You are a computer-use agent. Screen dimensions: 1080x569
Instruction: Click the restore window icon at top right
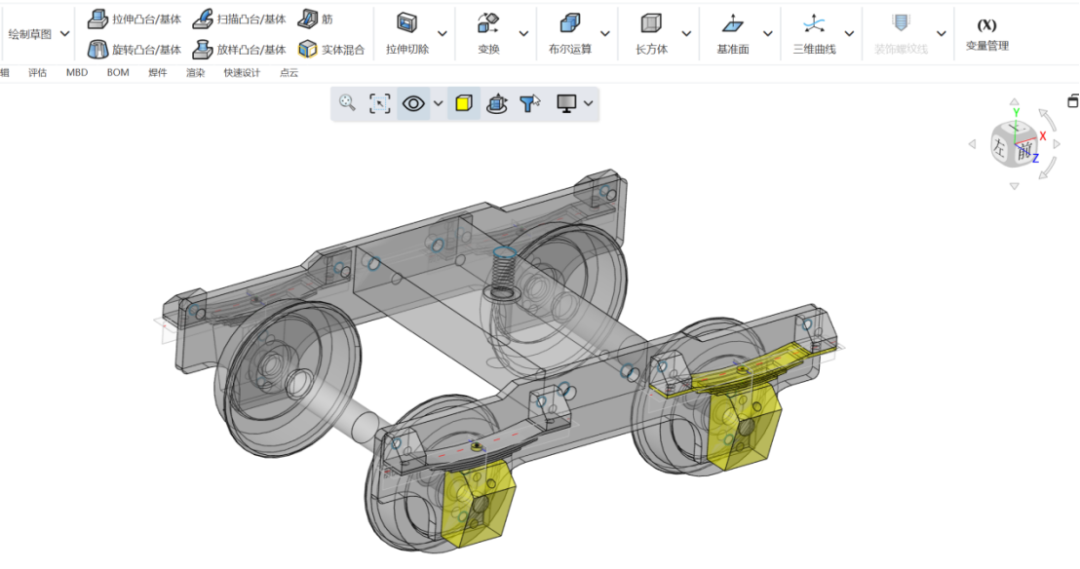[1073, 101]
